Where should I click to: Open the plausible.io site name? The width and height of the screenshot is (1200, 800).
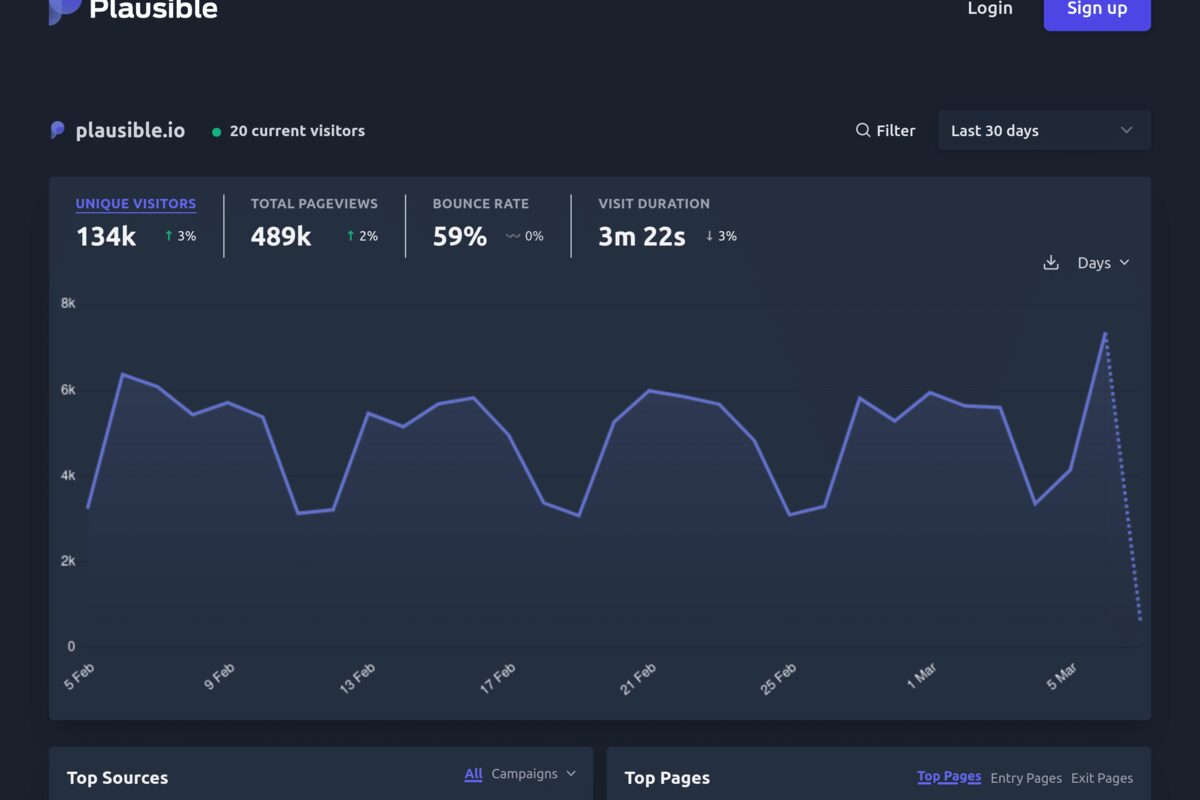click(x=130, y=131)
